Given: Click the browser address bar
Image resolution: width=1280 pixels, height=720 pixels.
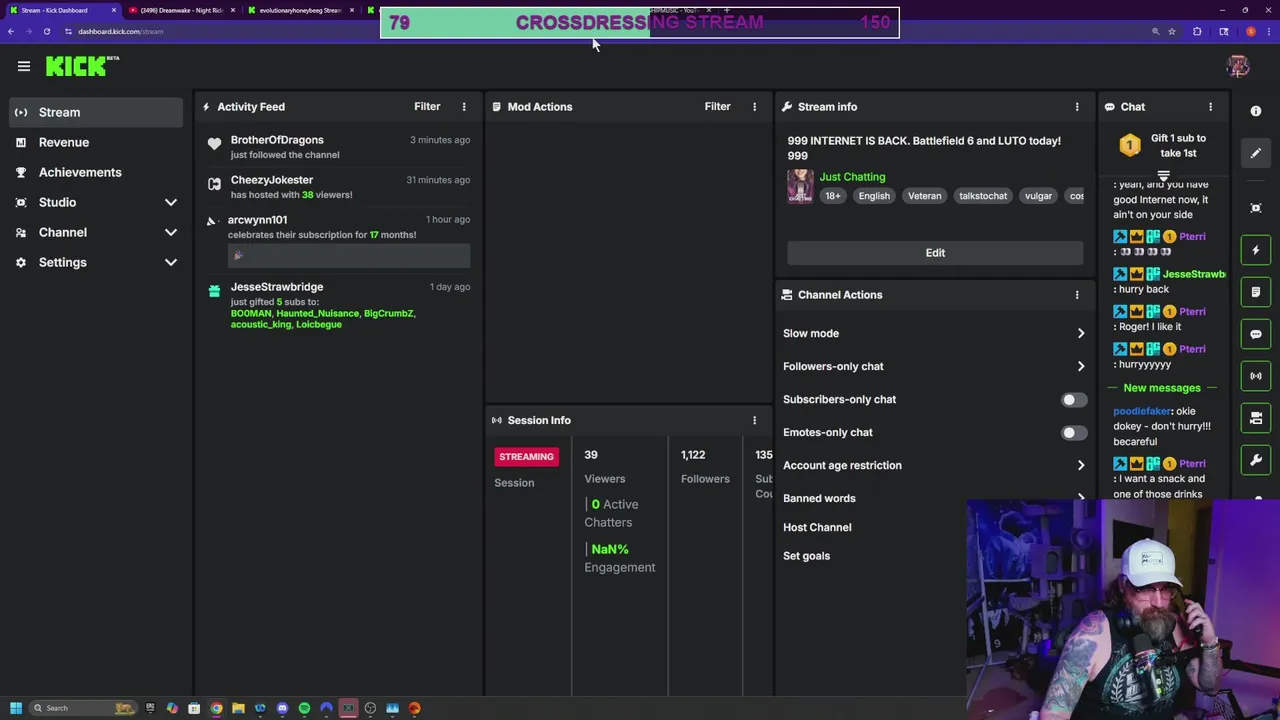Looking at the screenshot, I should [600, 31].
